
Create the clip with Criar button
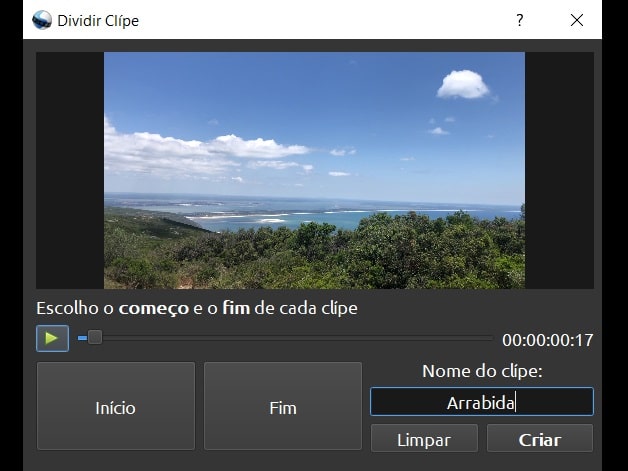[x=540, y=439]
